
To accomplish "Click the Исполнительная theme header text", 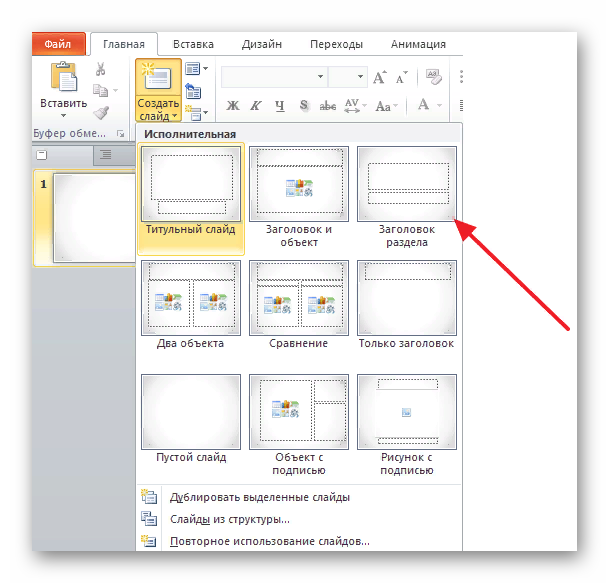I will (190, 134).
